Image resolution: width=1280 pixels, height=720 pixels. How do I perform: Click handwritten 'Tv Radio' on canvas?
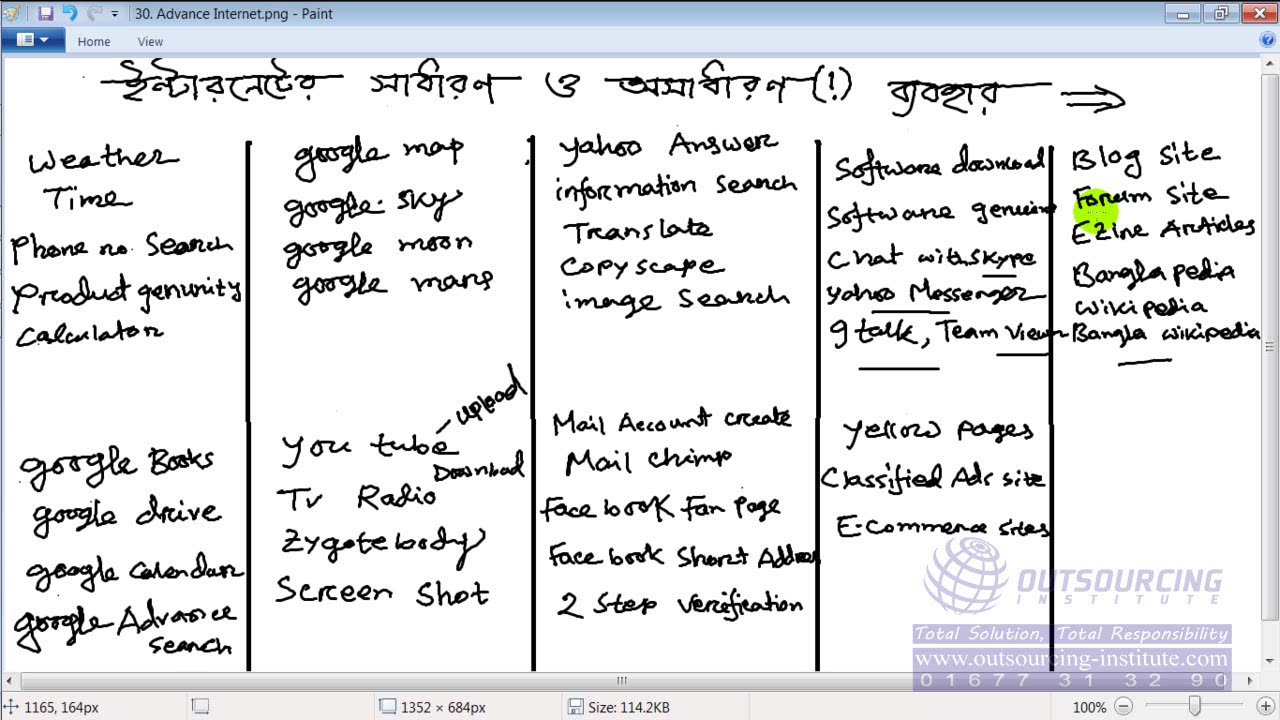[357, 497]
